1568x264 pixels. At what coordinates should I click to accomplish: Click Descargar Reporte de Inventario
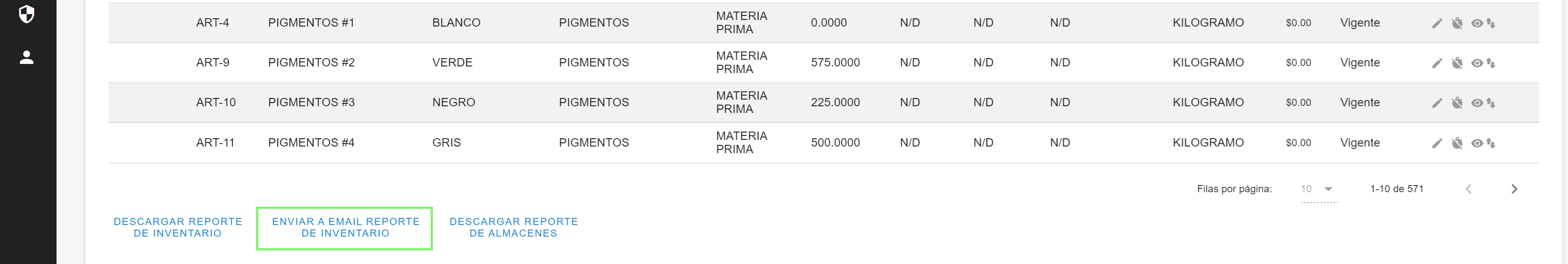178,227
